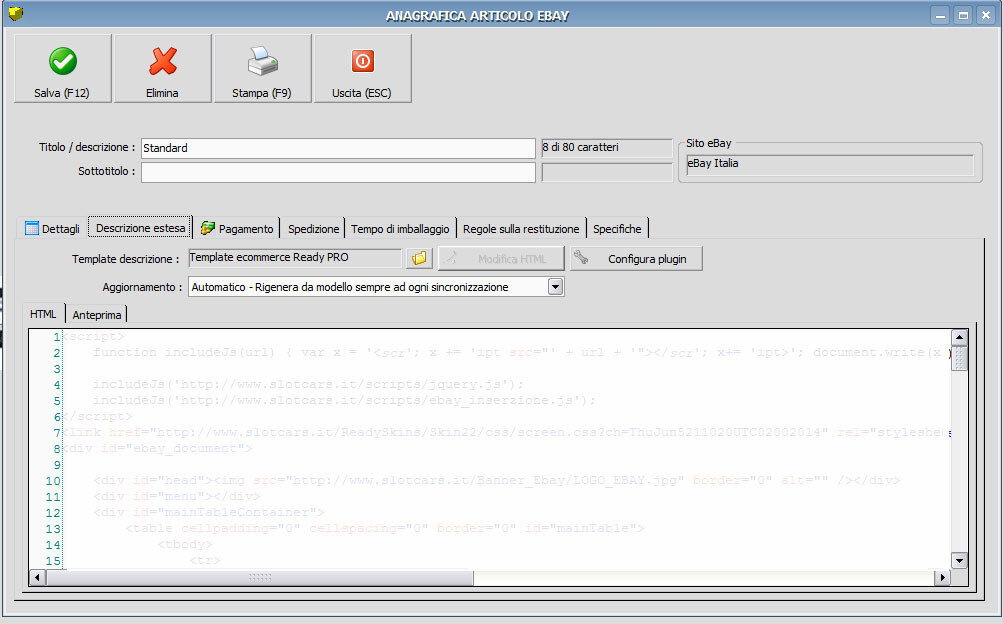This screenshot has height=624, width=1003.
Task: Click the horizontal scrollbar right arrow
Action: tap(942, 577)
